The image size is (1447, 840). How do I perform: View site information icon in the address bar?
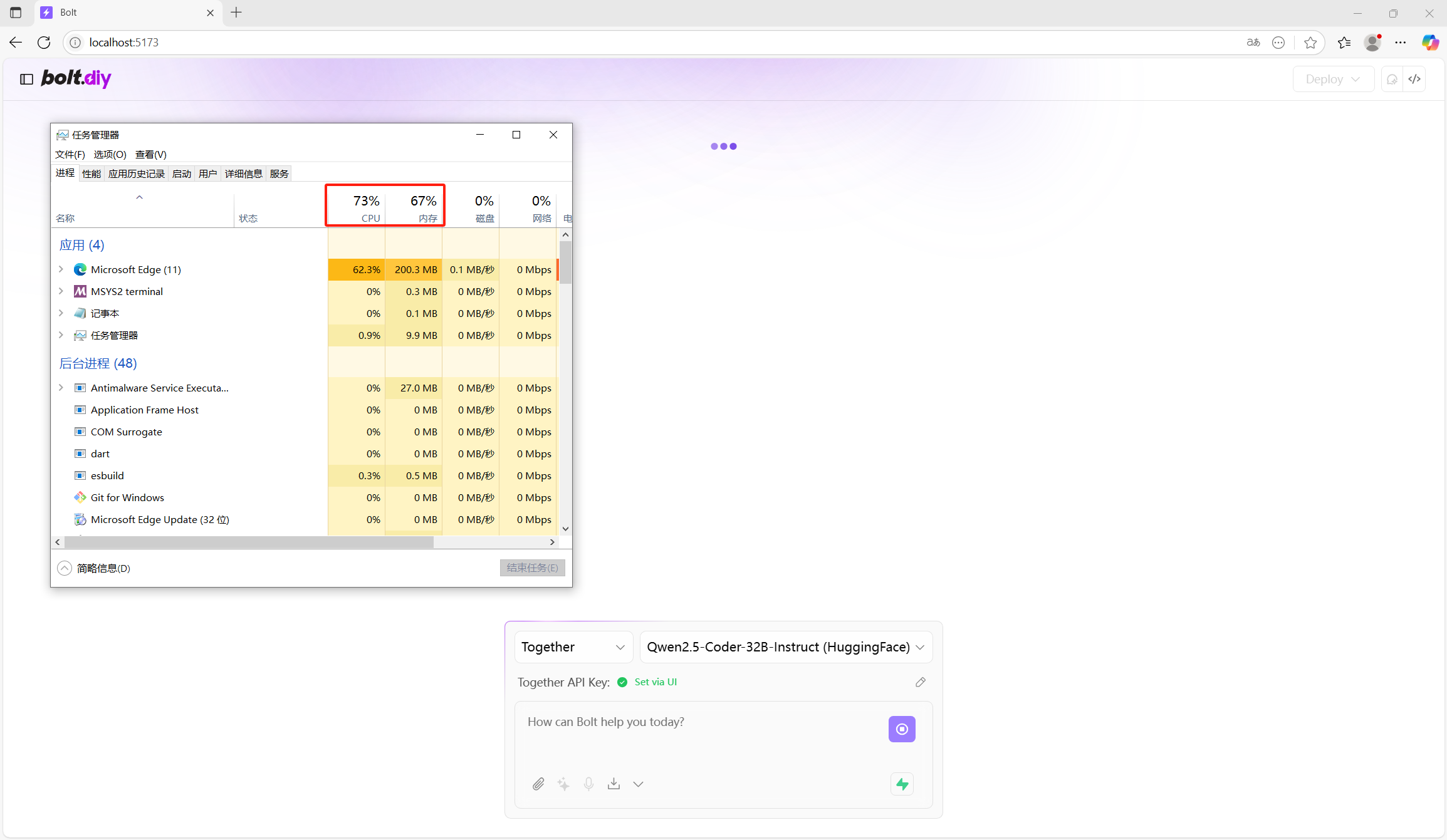tap(75, 42)
